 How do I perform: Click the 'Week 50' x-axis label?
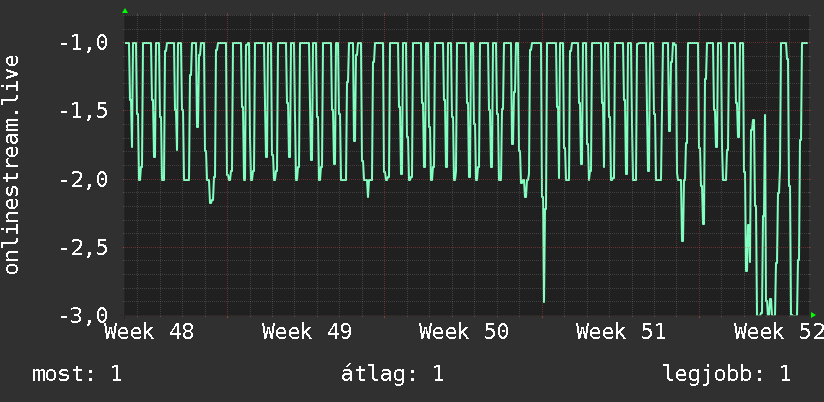click(464, 332)
